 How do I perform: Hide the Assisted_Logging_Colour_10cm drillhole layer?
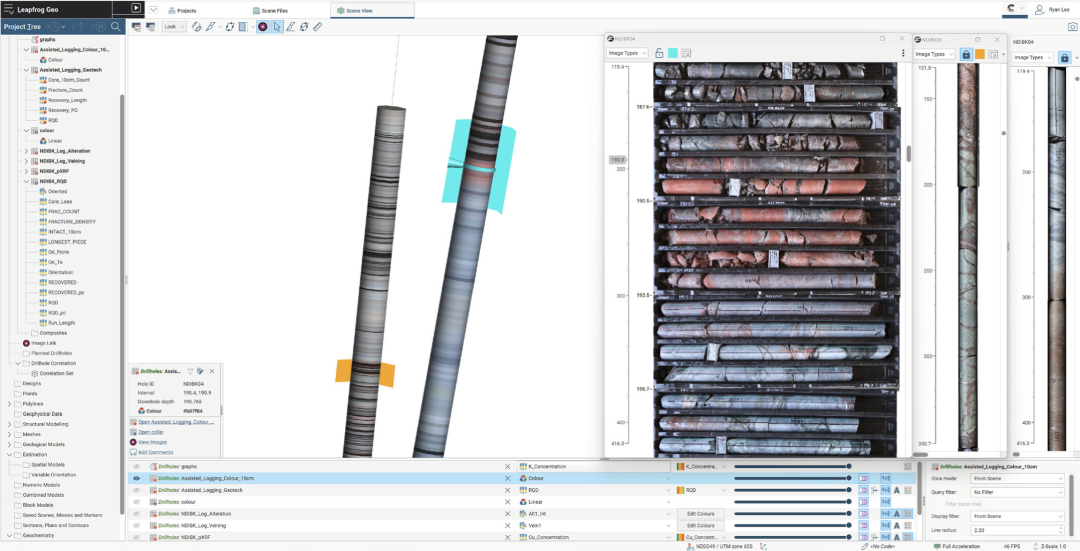coord(136,478)
